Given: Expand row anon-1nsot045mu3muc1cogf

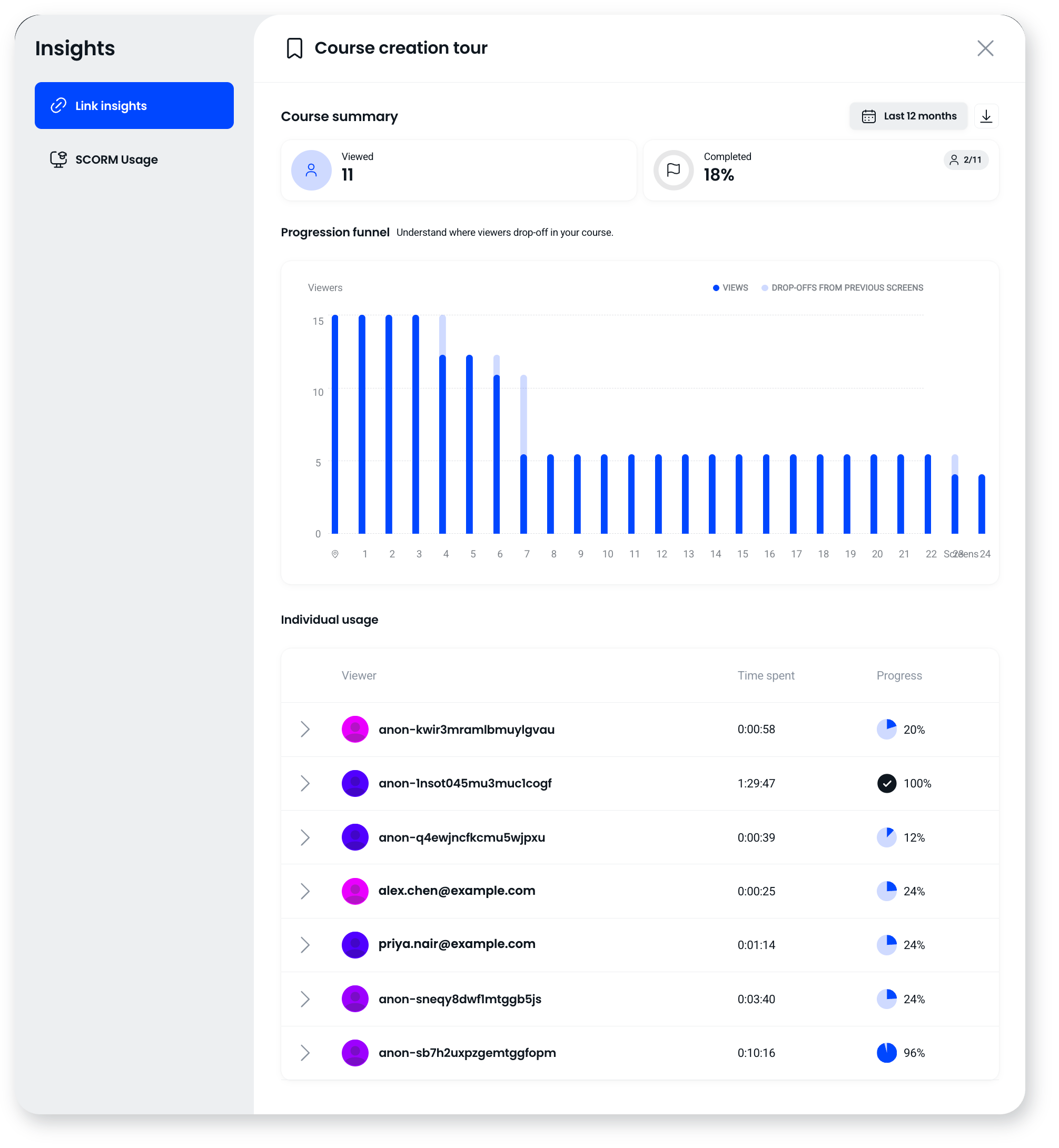Looking at the screenshot, I should (305, 783).
